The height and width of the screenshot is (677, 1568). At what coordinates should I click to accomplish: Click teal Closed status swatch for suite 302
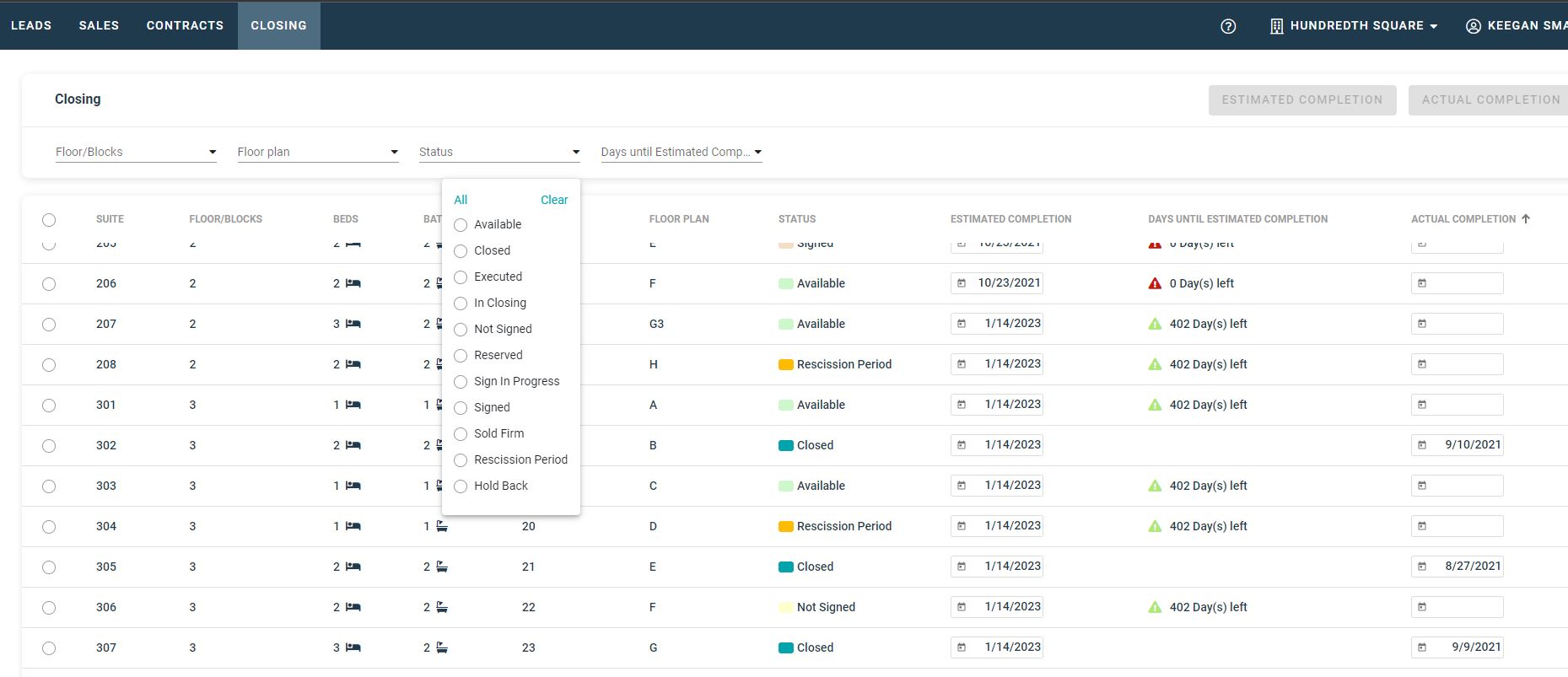(786, 445)
